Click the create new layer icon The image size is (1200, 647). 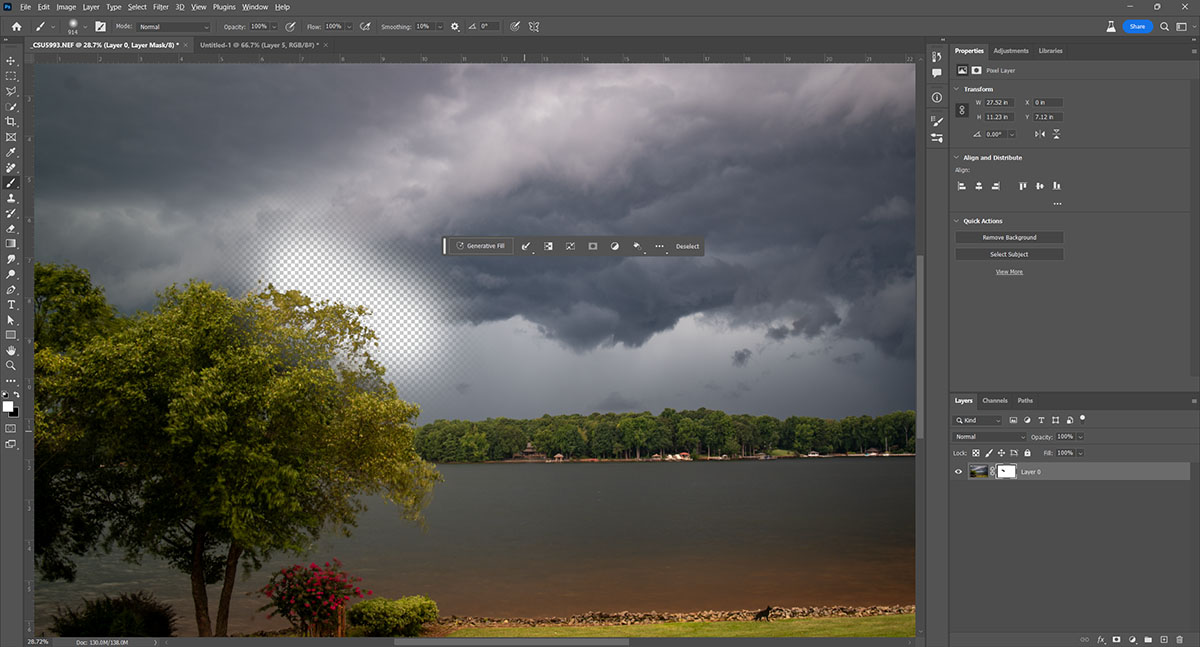click(1163, 639)
